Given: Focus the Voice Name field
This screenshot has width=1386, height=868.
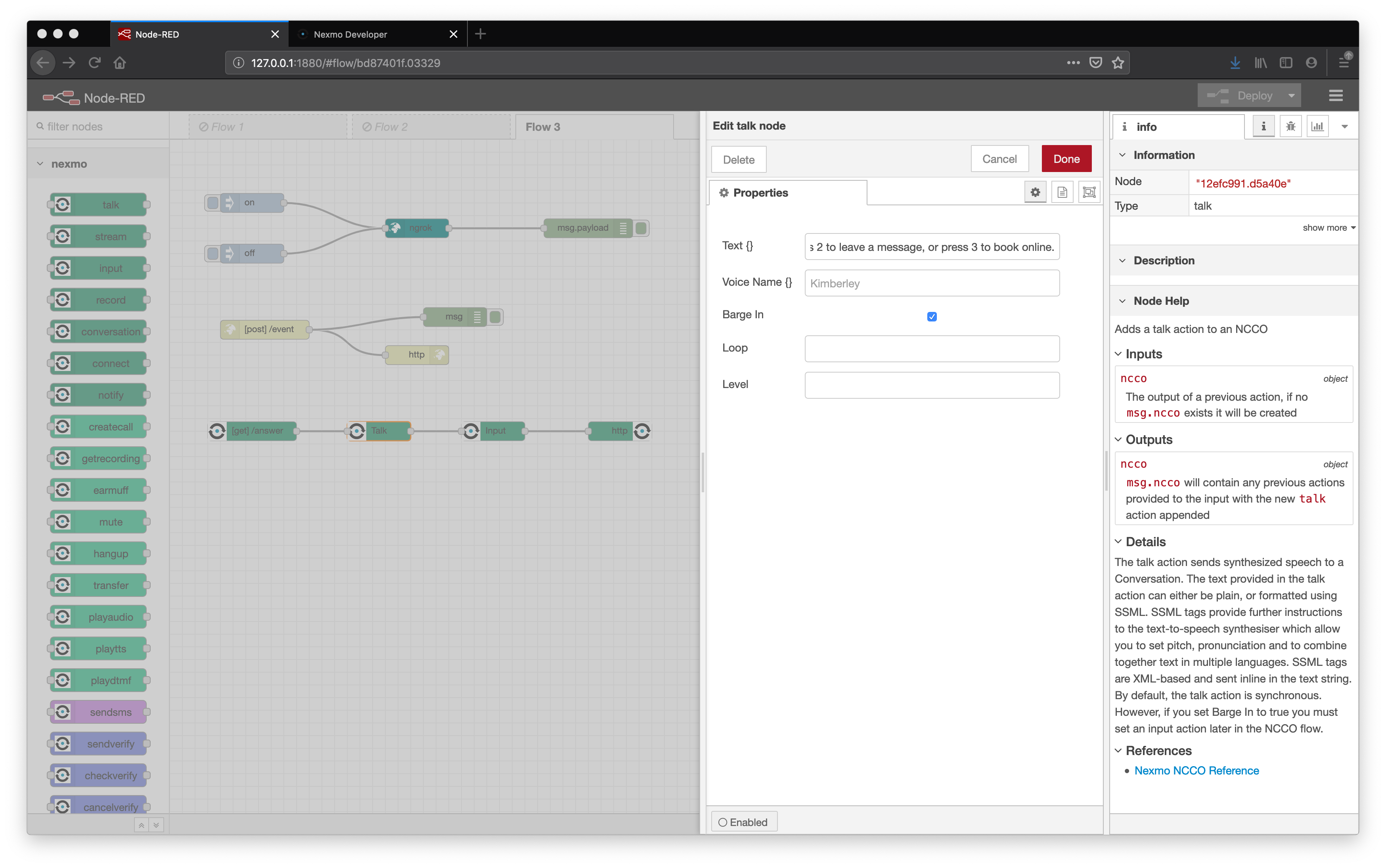Looking at the screenshot, I should pyautogui.click(x=932, y=283).
